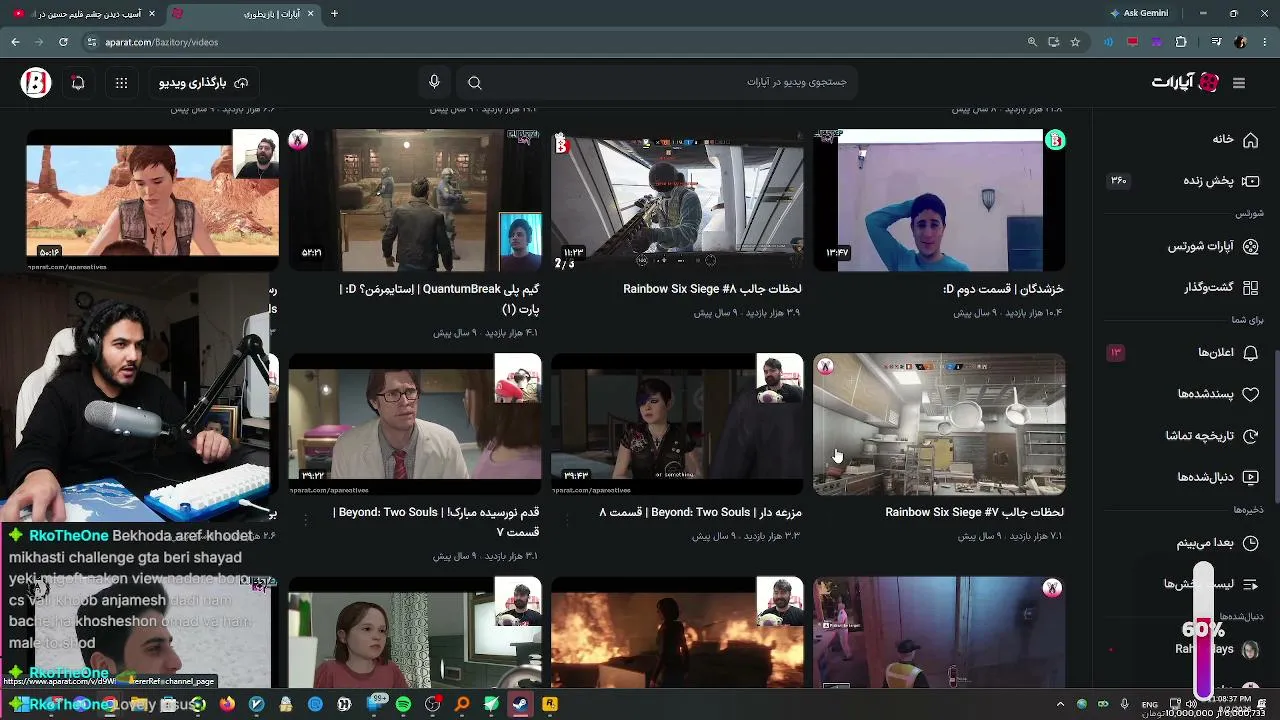Open بعدا می‌بینم in the sidebar

coord(1217,543)
